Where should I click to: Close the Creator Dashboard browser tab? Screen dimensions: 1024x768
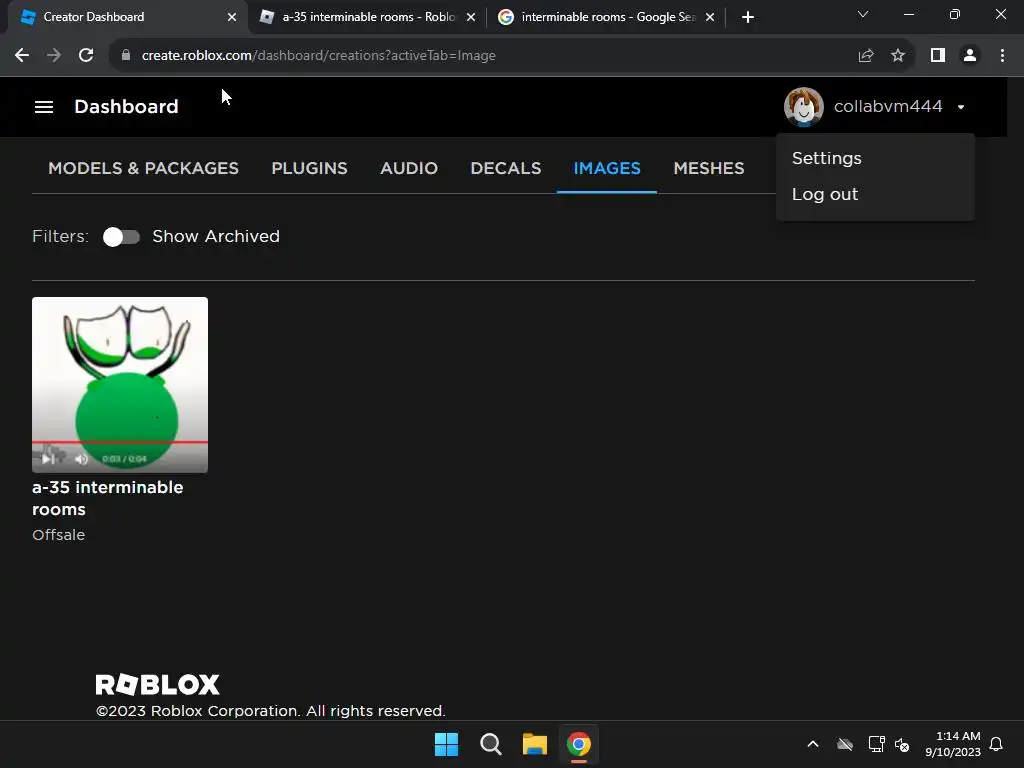tap(232, 18)
